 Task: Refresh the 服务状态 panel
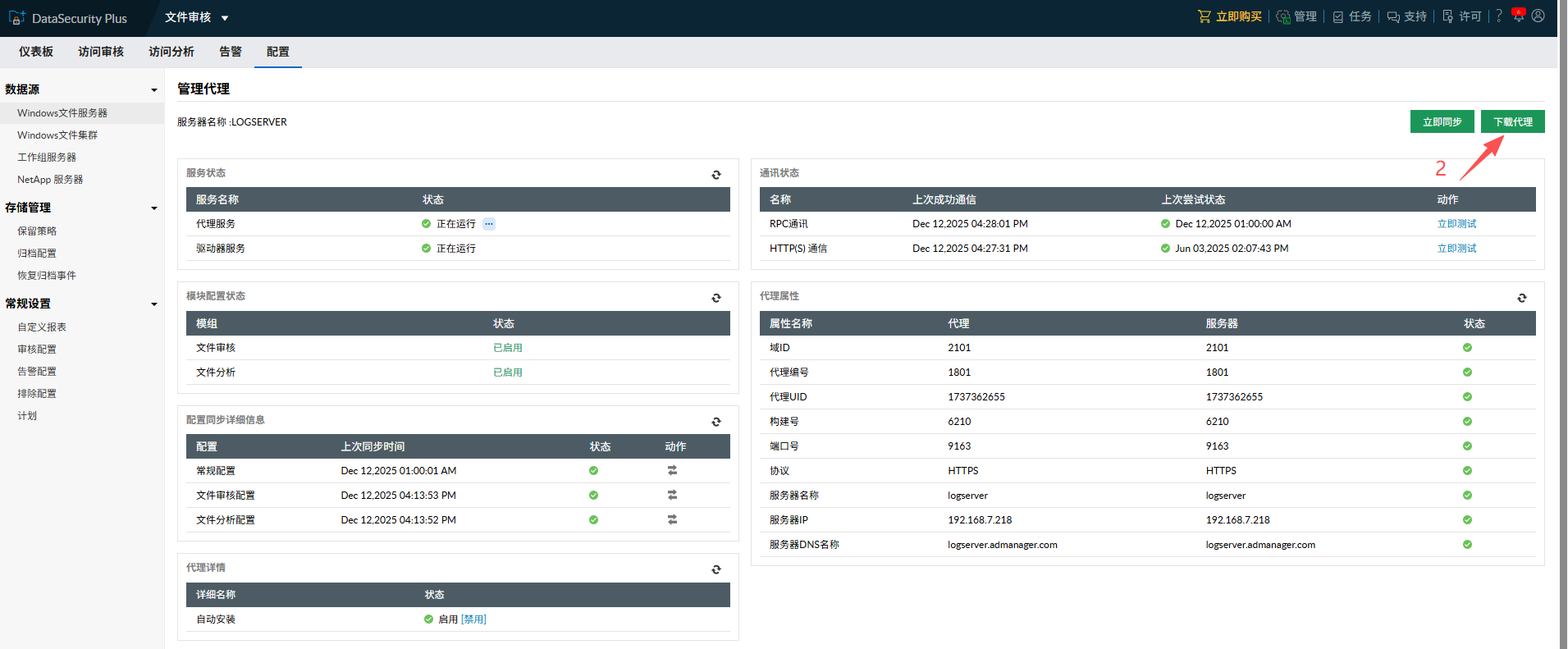[x=715, y=175]
